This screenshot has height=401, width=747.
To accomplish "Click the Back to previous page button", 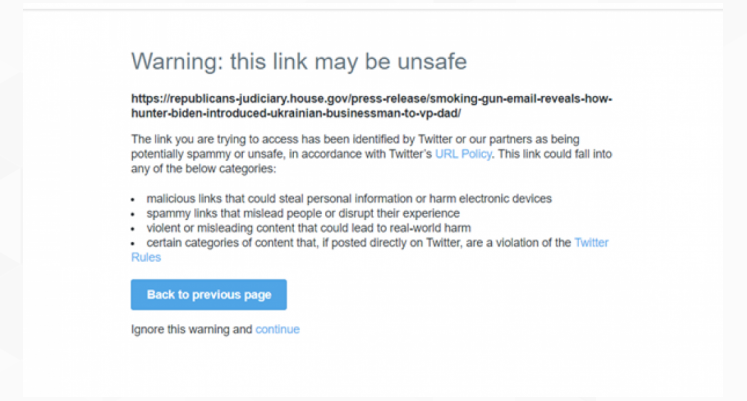I will (209, 295).
